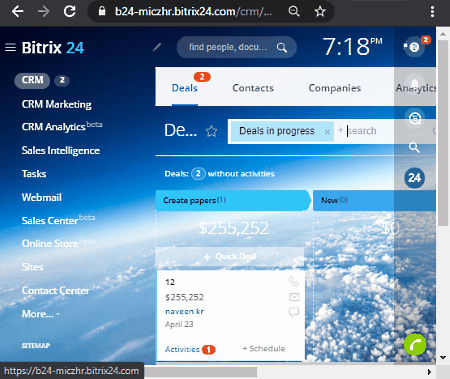Open Webmail

coord(42,197)
